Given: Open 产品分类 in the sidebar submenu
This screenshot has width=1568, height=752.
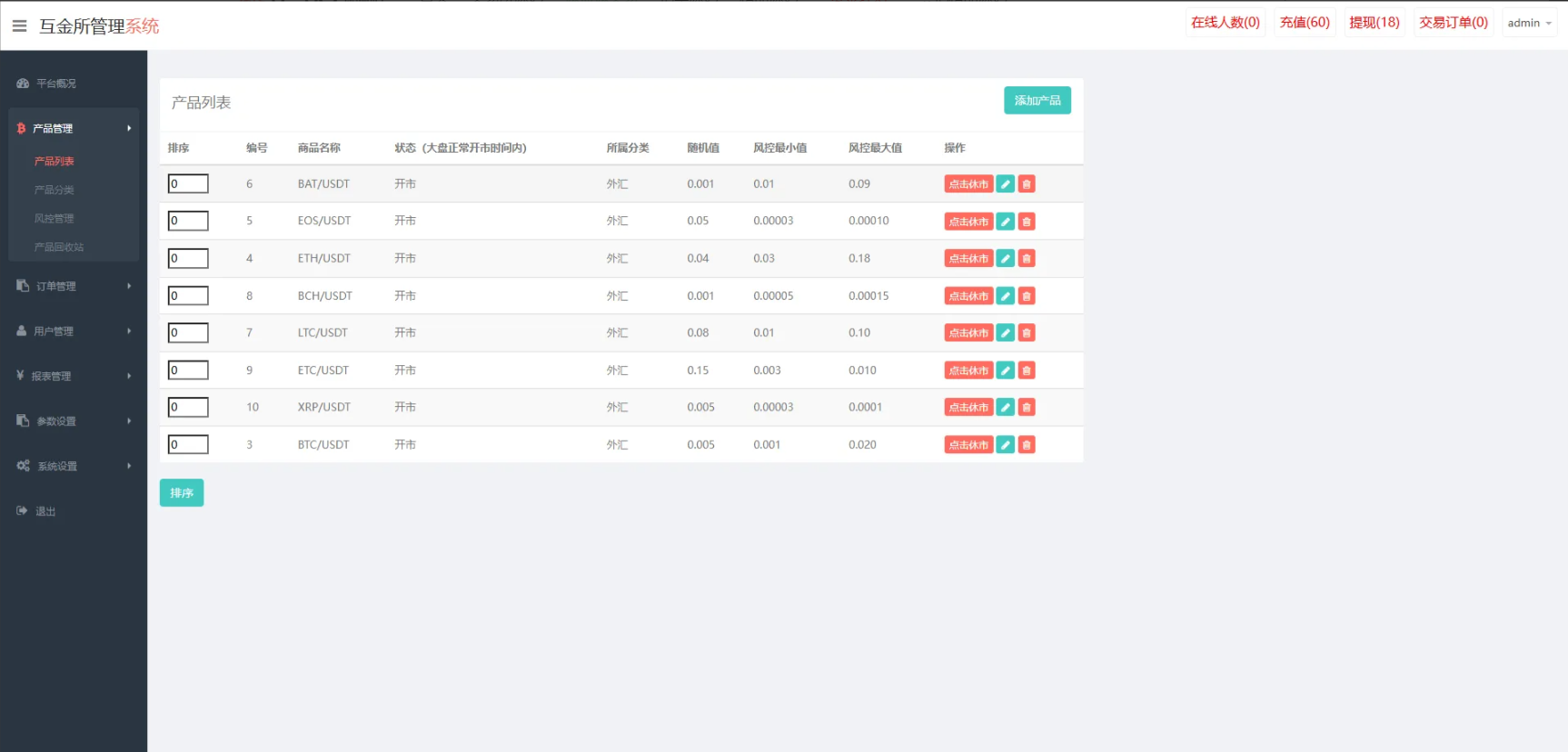Looking at the screenshot, I should click(55, 190).
